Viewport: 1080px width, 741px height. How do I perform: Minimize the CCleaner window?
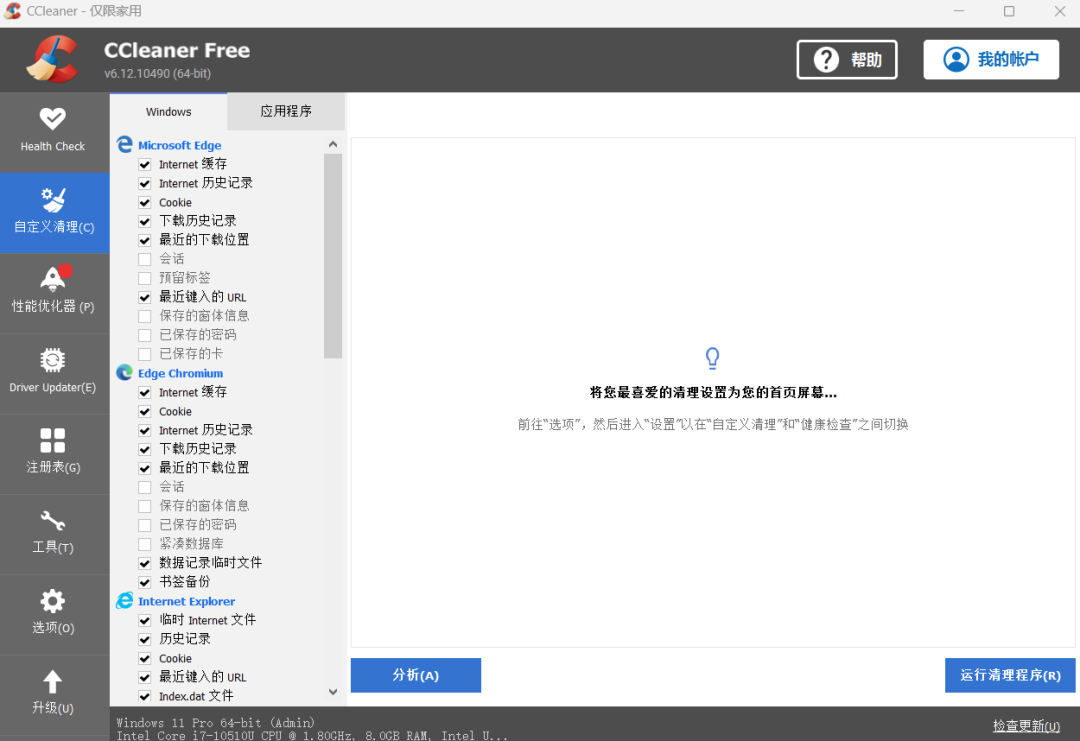click(x=959, y=11)
